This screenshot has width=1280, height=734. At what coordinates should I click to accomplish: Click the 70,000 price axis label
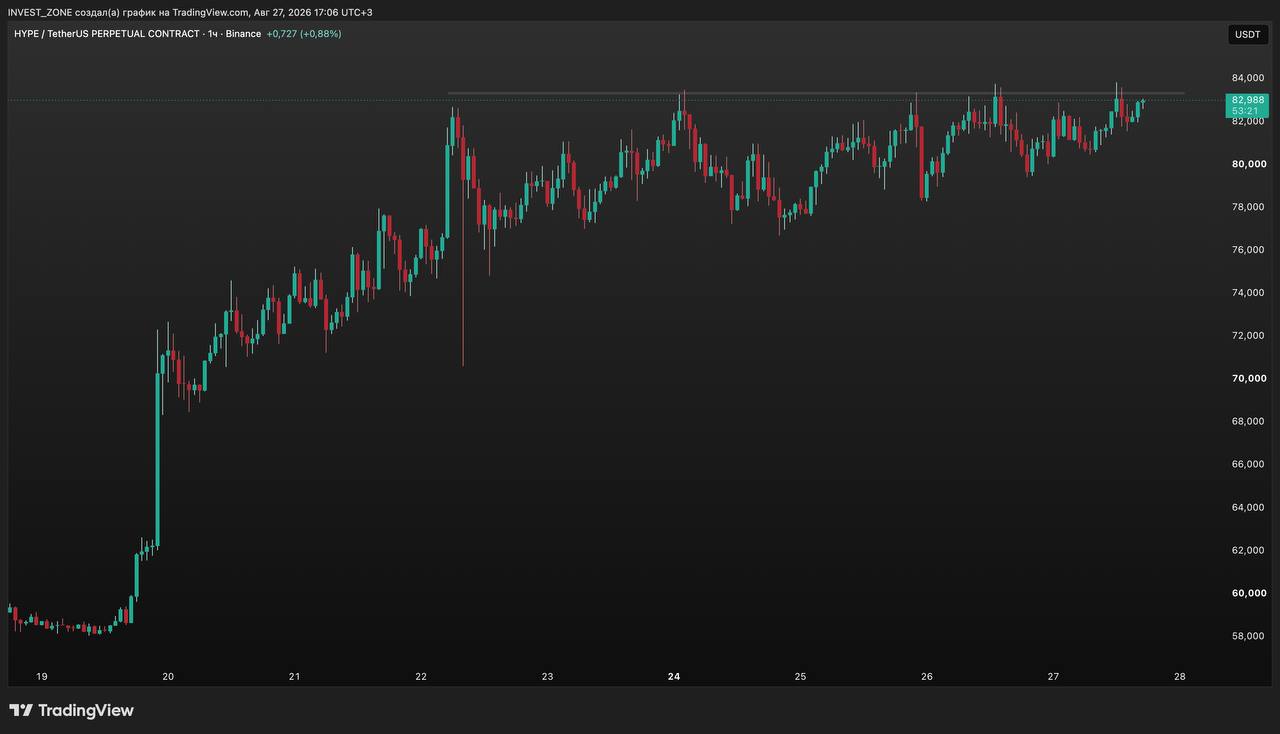coord(1249,379)
